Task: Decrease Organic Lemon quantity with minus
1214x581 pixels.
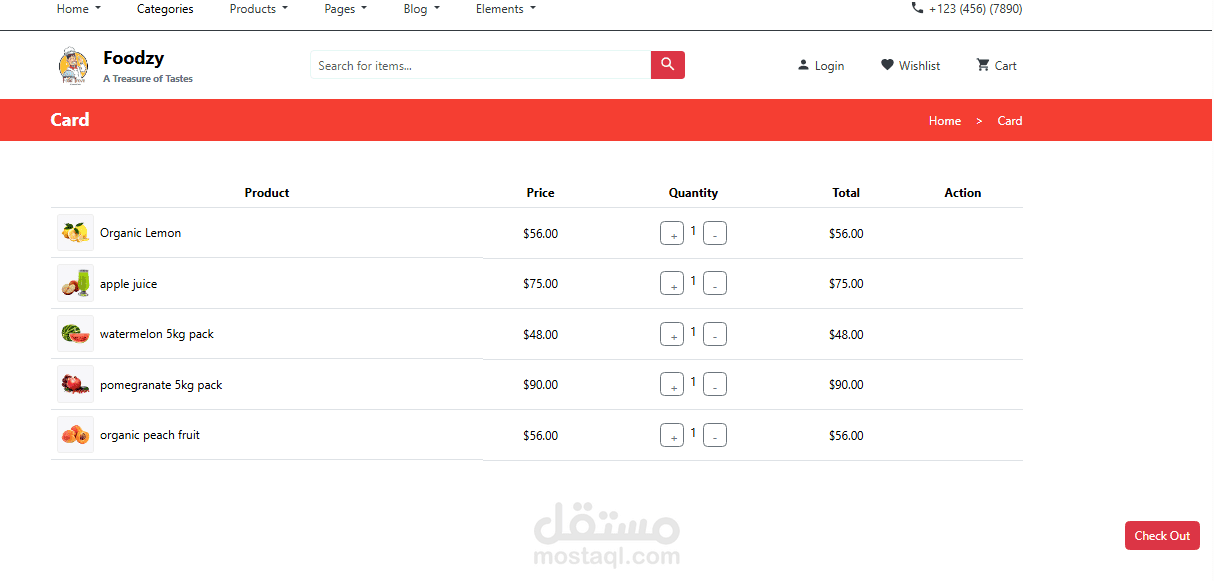Action: point(715,233)
